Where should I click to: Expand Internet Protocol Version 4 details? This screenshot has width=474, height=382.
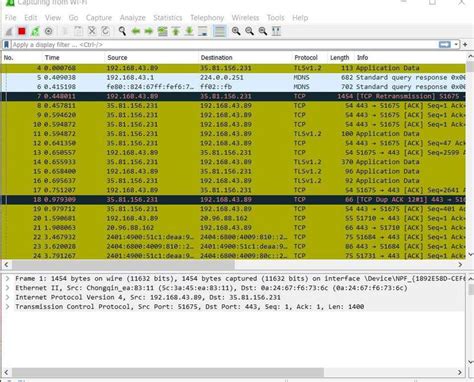[7, 297]
